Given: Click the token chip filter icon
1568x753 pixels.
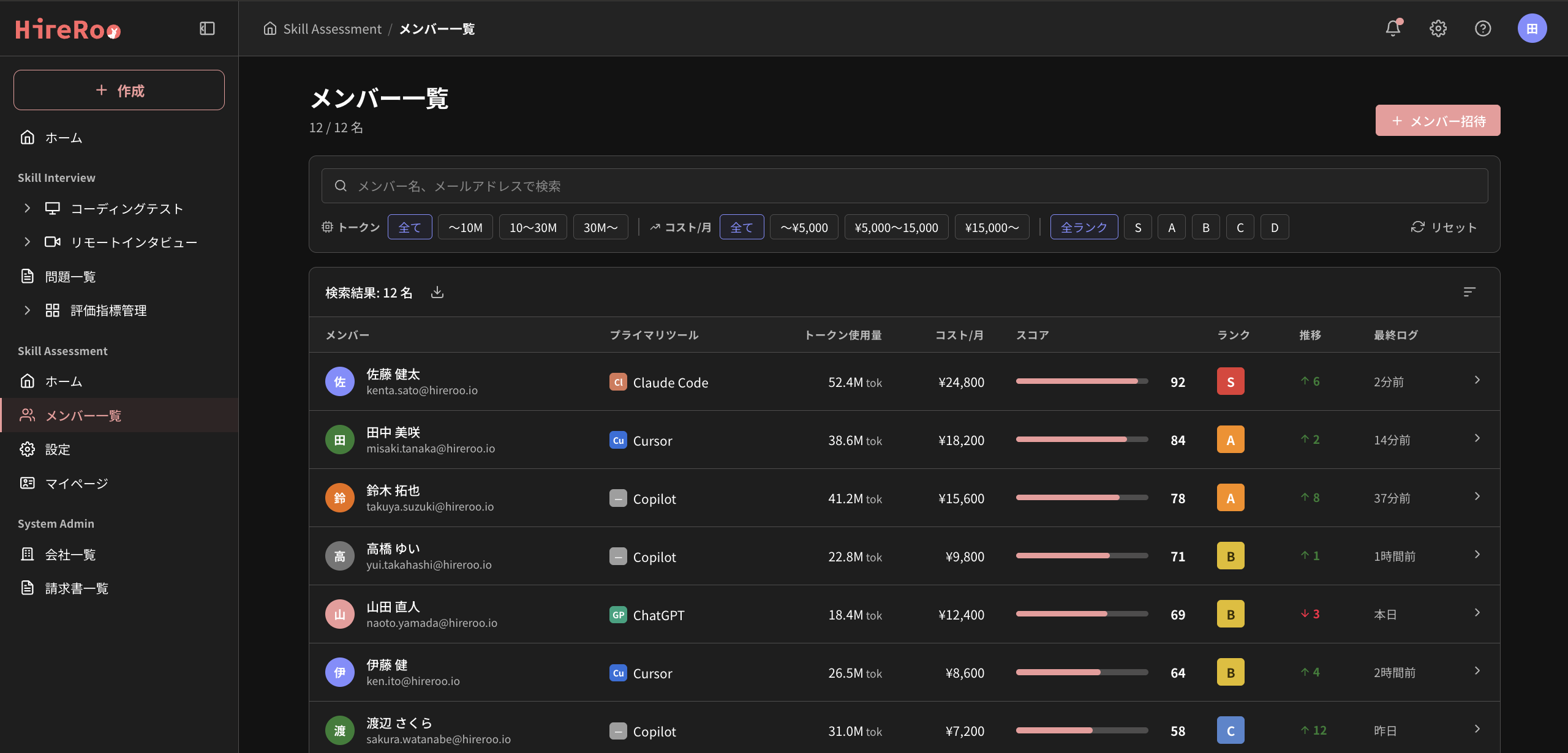Looking at the screenshot, I should (327, 227).
